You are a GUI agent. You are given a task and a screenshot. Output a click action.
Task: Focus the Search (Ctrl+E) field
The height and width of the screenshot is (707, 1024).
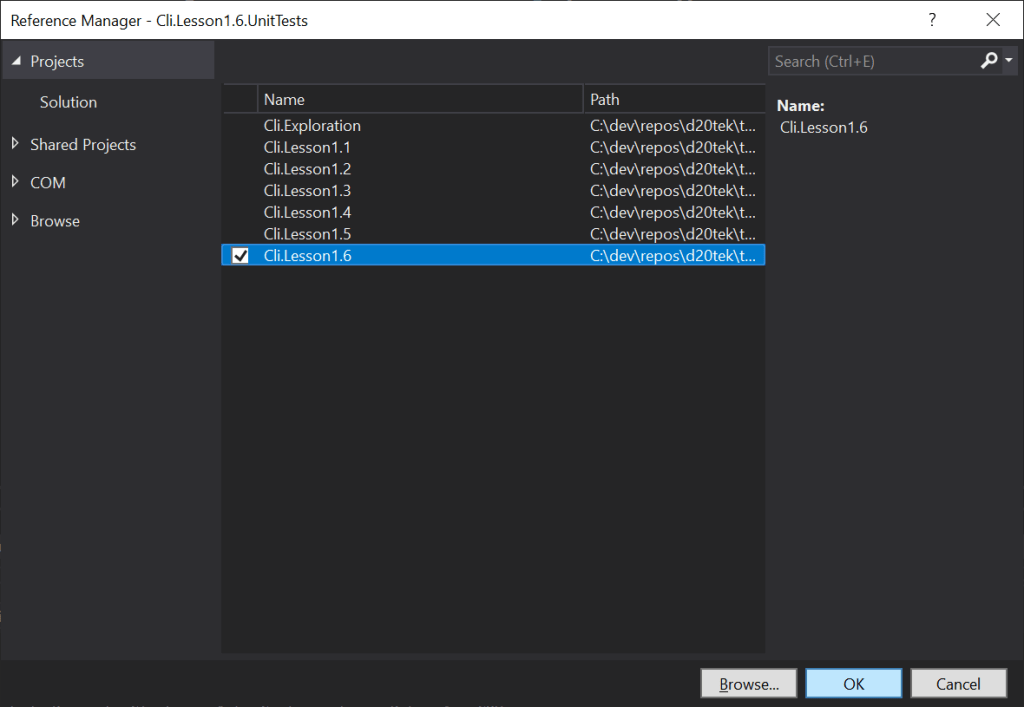click(870, 61)
